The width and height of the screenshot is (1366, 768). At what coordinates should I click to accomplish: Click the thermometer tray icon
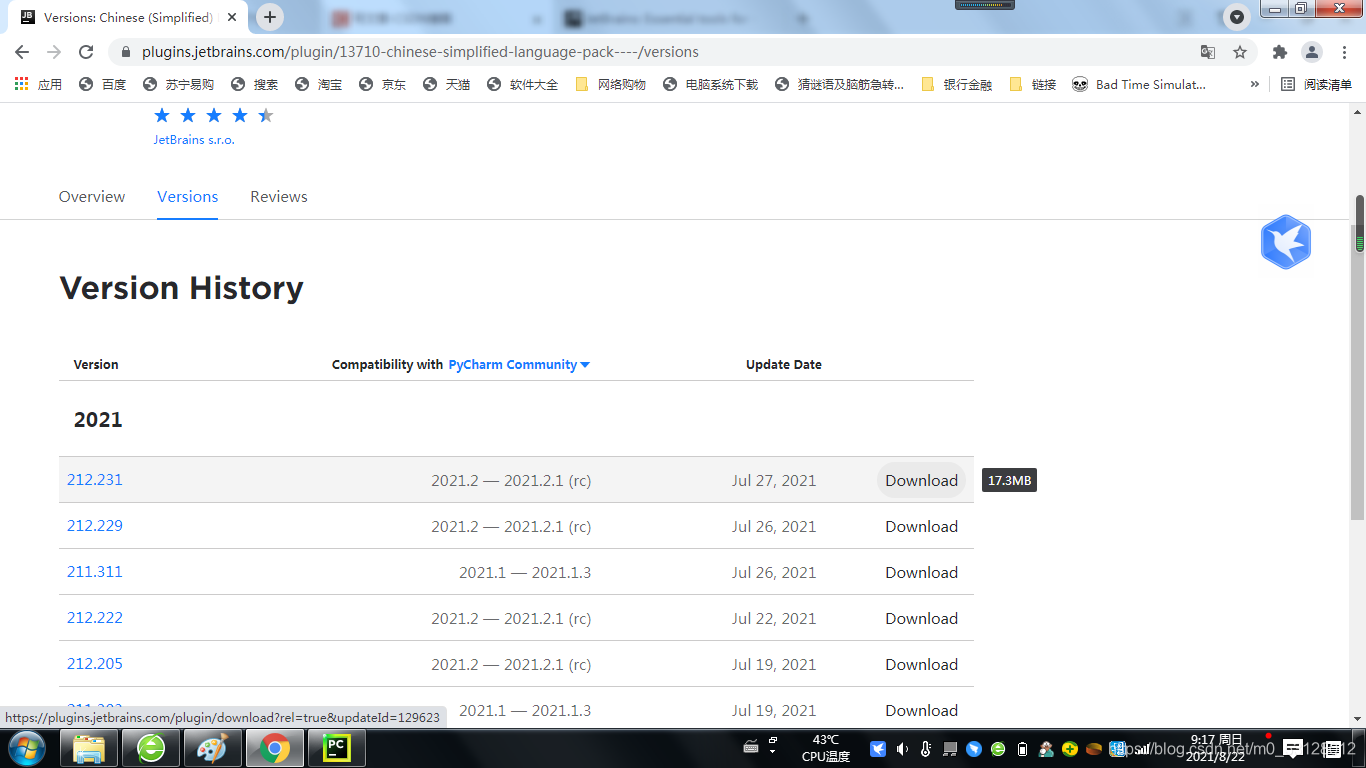click(926, 749)
